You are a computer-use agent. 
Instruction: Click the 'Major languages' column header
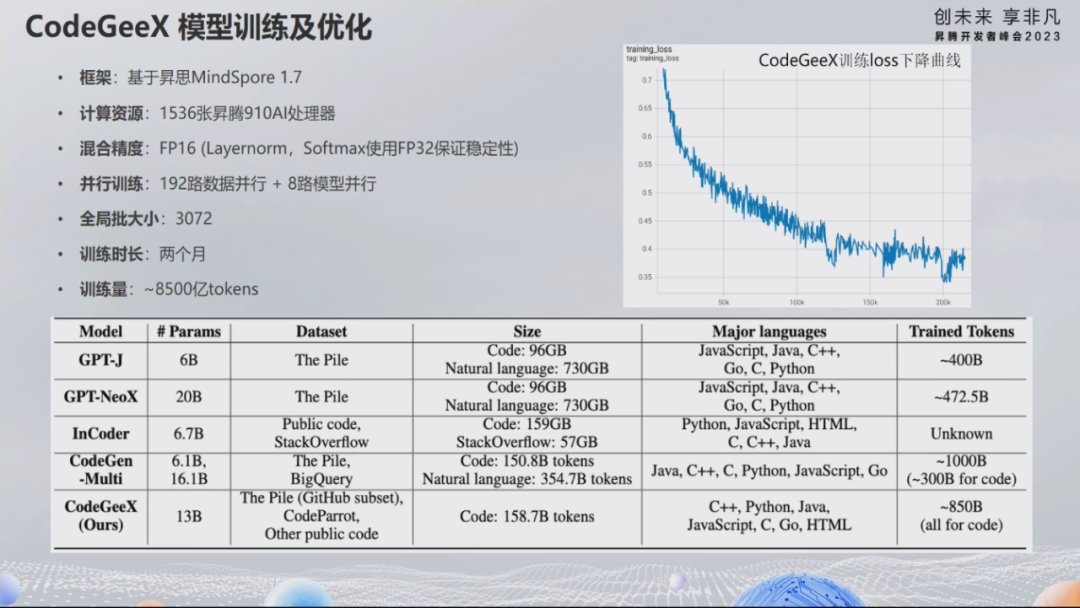tap(769, 332)
